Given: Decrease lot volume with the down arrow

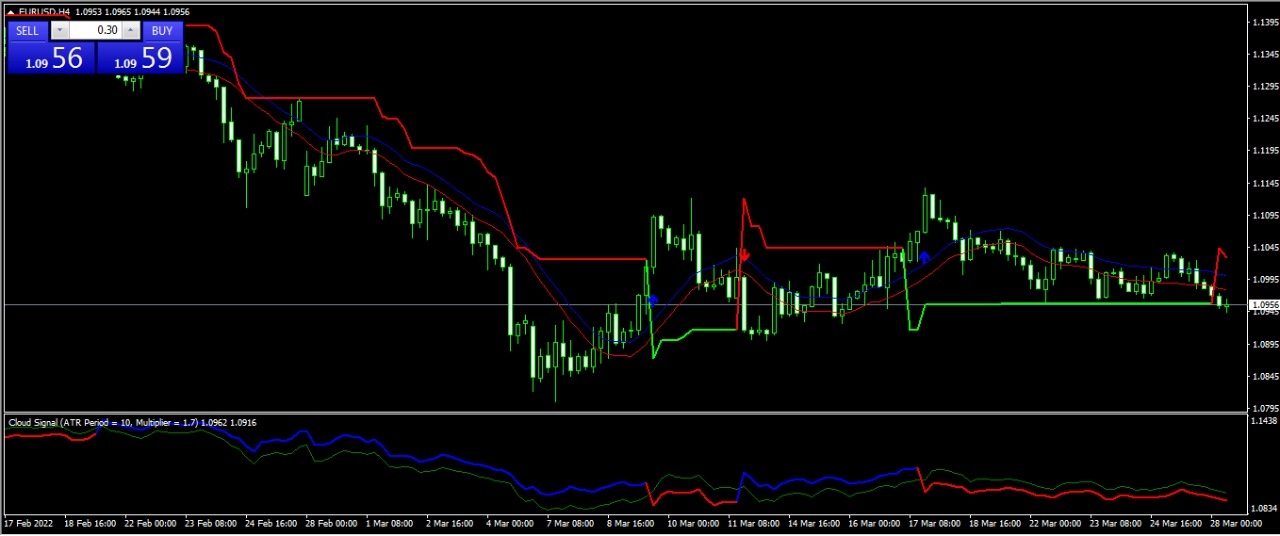Looking at the screenshot, I should coord(59,31).
